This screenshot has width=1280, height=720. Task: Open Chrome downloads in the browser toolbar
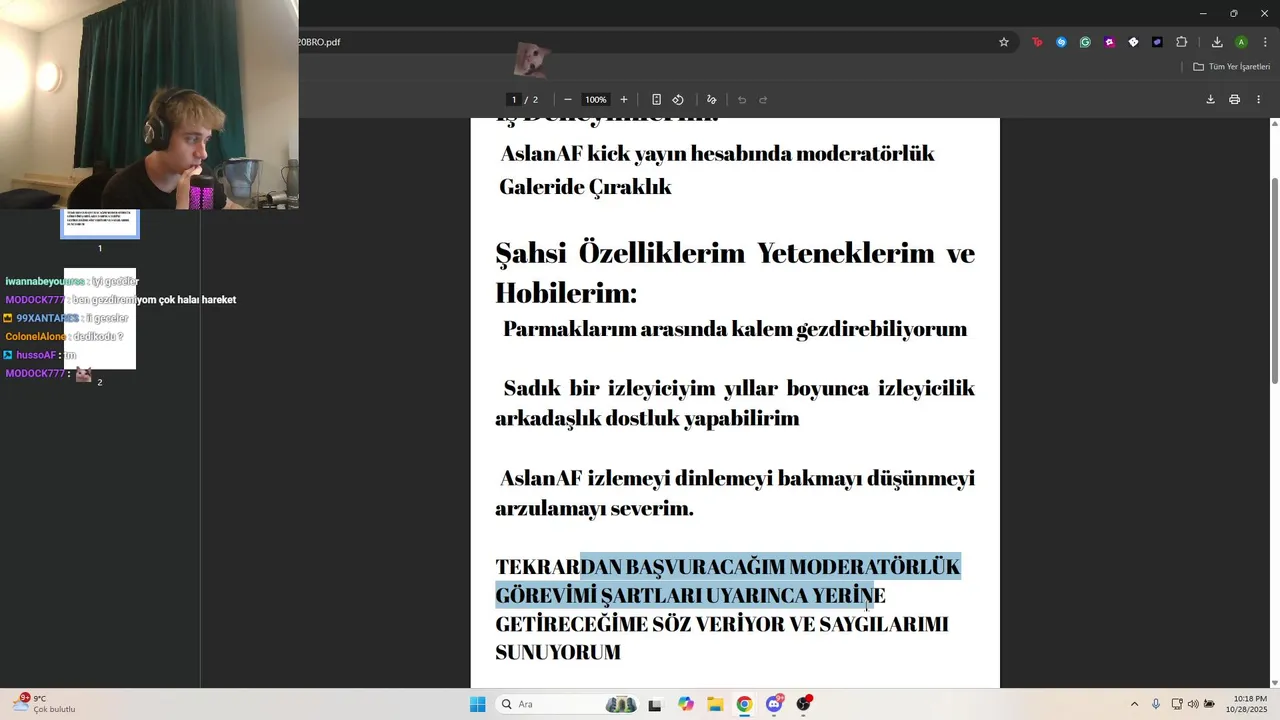tap(1217, 42)
